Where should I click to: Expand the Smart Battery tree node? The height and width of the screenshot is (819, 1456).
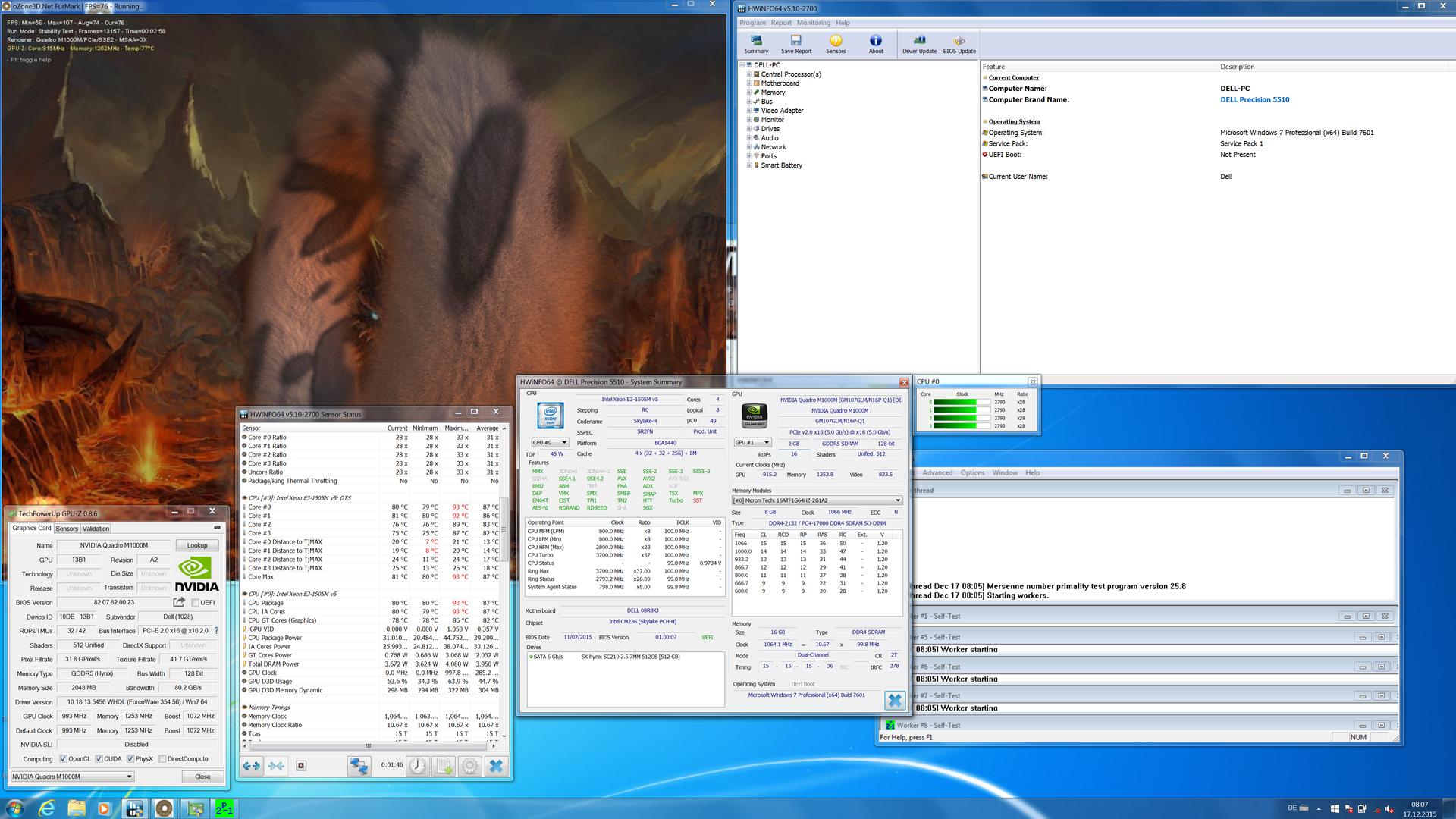click(x=749, y=165)
